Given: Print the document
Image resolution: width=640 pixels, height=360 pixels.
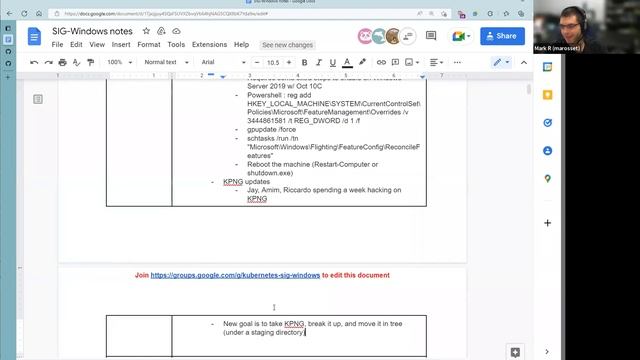Looking at the screenshot, I should (62, 62).
